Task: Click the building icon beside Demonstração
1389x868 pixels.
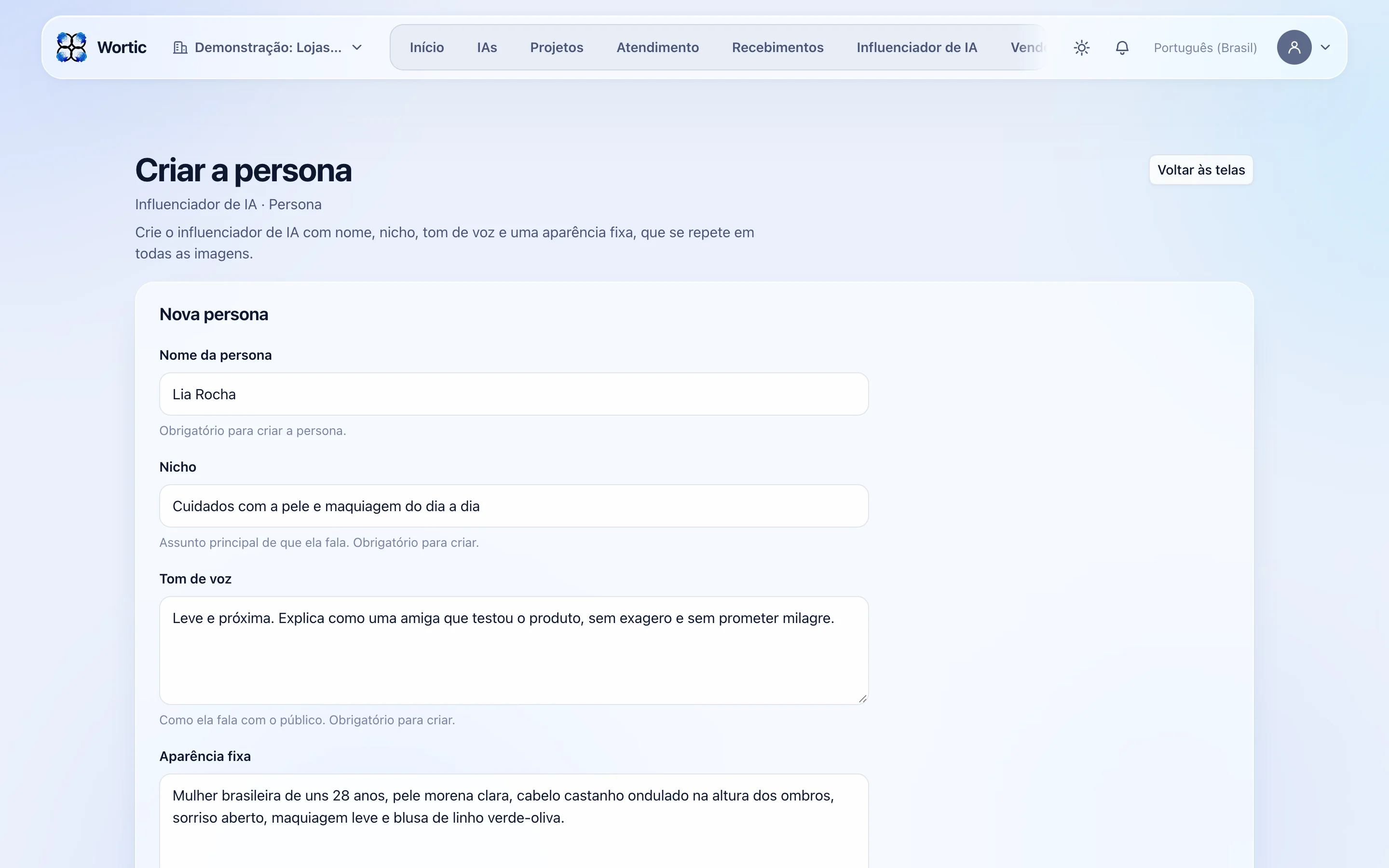Action: click(x=180, y=48)
